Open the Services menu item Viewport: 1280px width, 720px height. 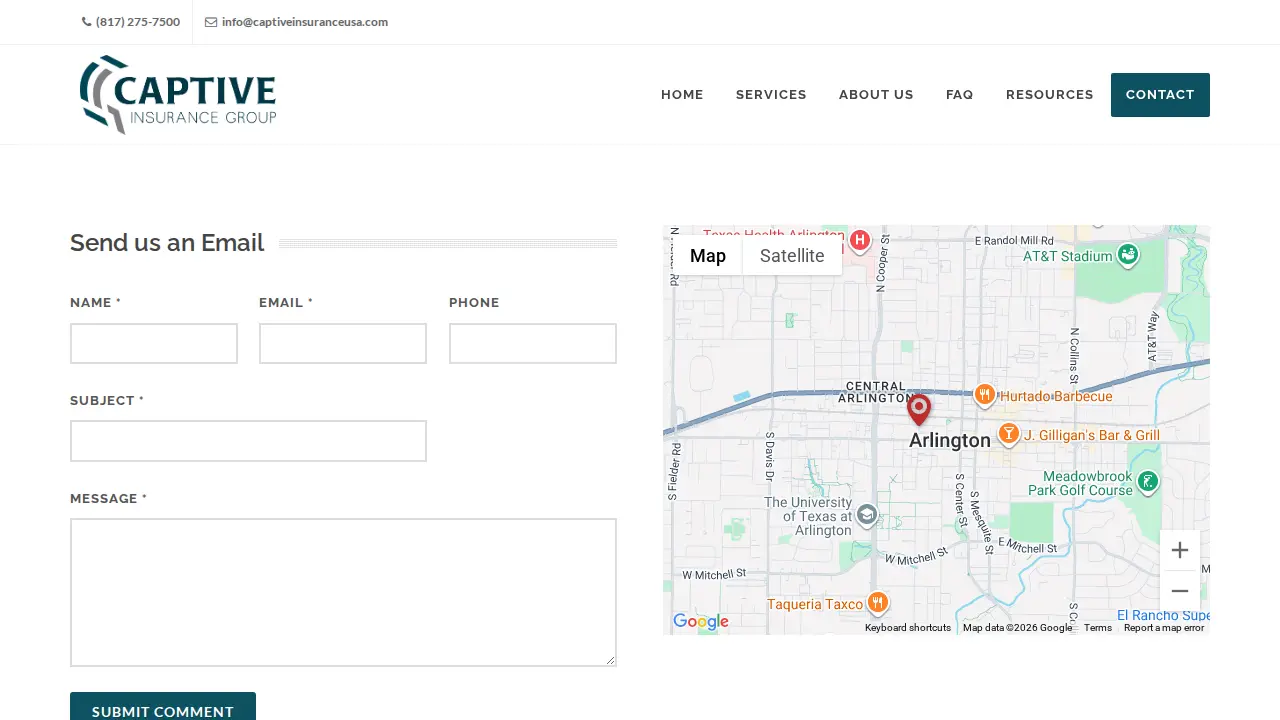771,95
